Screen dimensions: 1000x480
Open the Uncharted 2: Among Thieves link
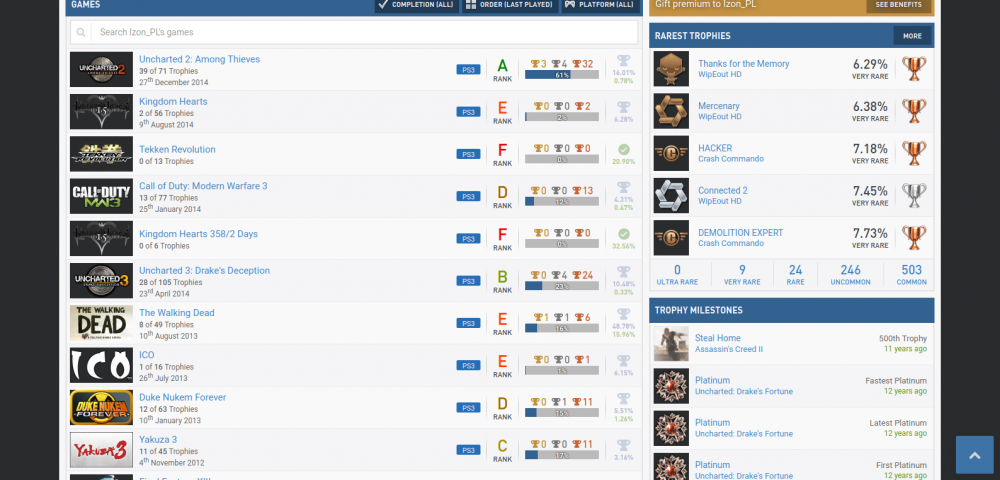(199, 59)
